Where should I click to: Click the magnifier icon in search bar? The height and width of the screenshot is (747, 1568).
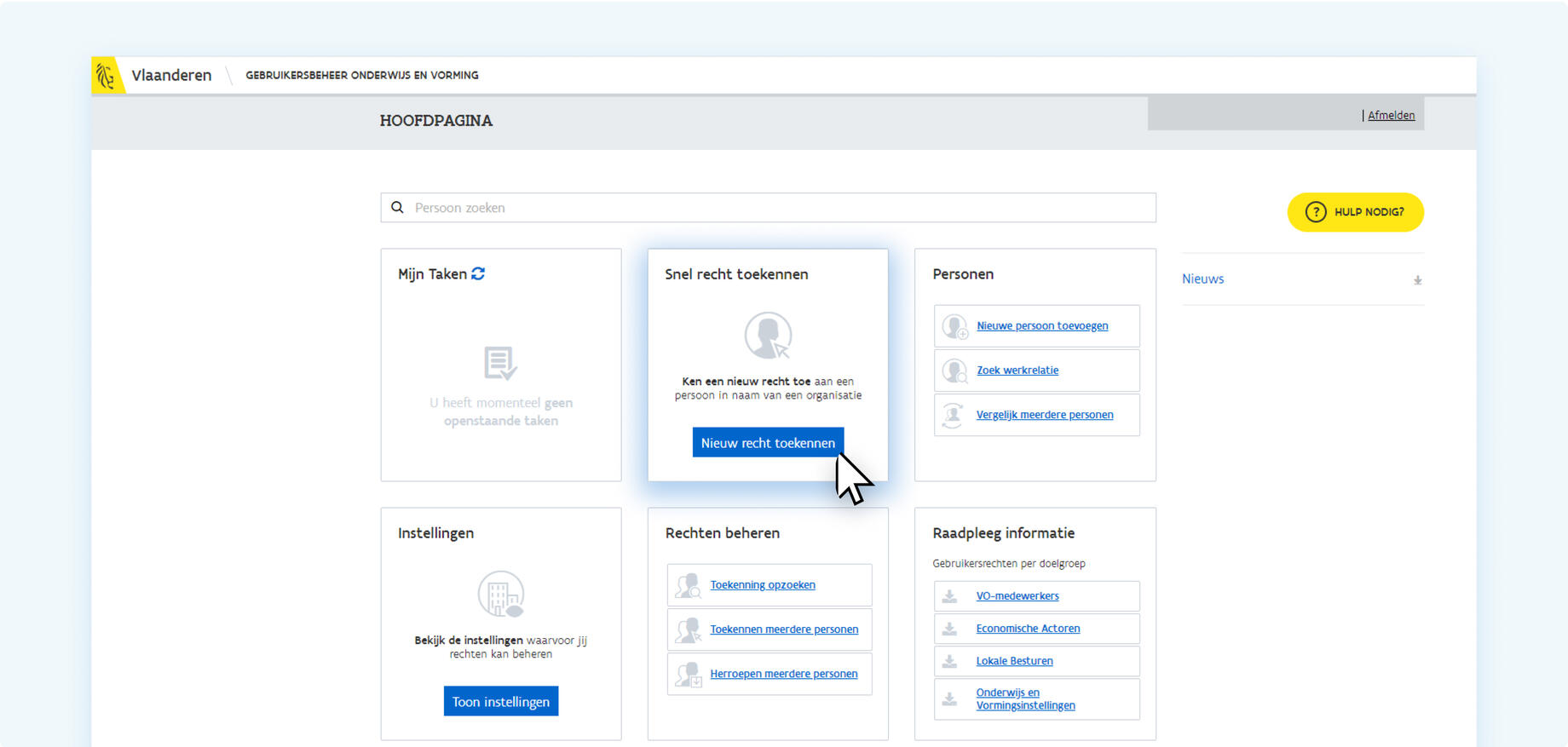click(x=397, y=208)
